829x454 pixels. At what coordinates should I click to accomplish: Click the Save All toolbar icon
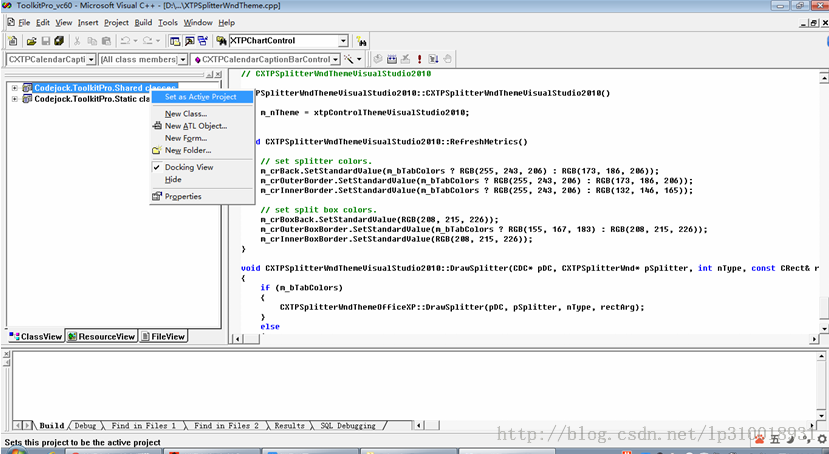[59, 41]
